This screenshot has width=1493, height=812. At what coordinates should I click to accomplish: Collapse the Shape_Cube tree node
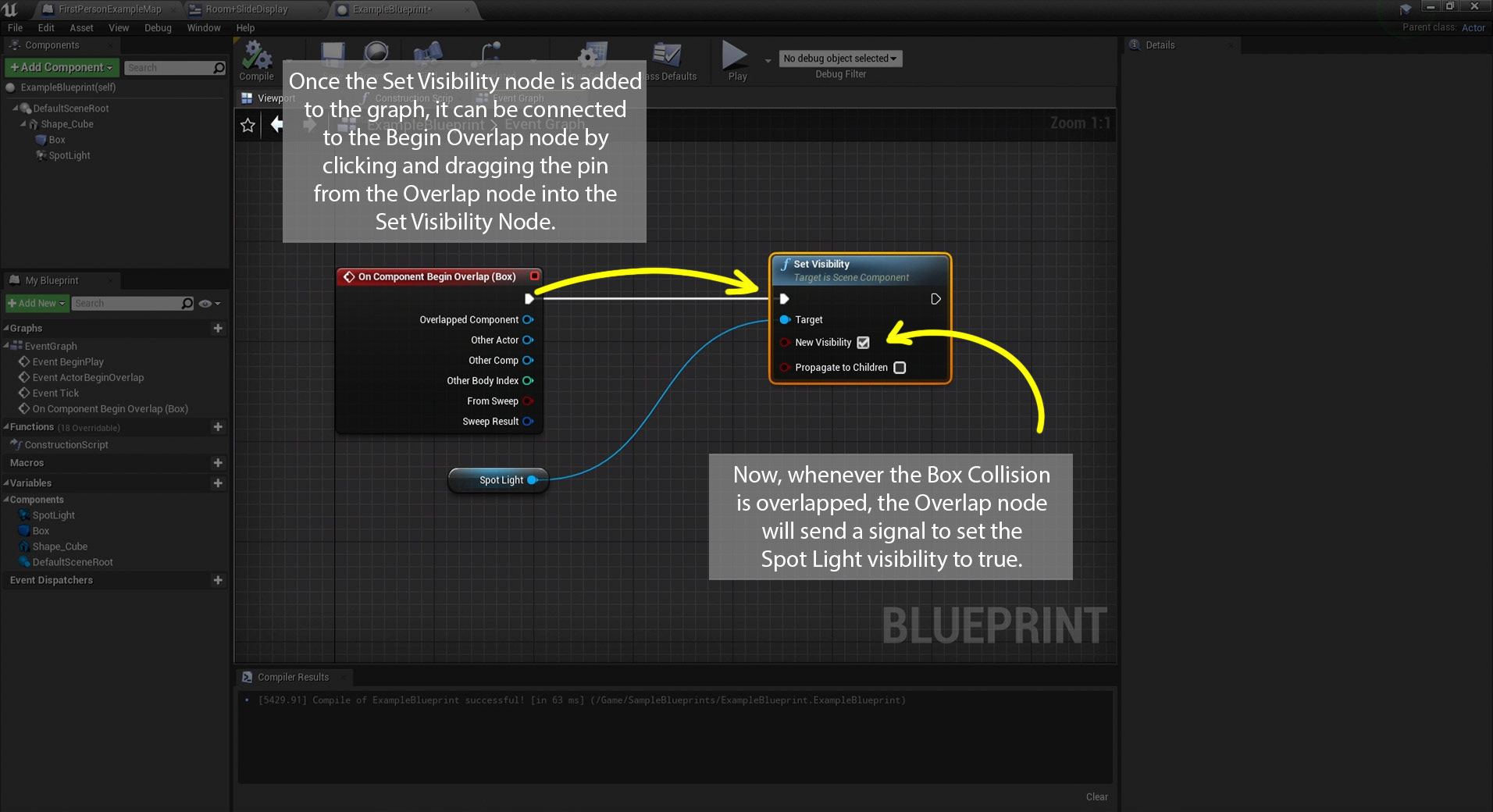23,123
